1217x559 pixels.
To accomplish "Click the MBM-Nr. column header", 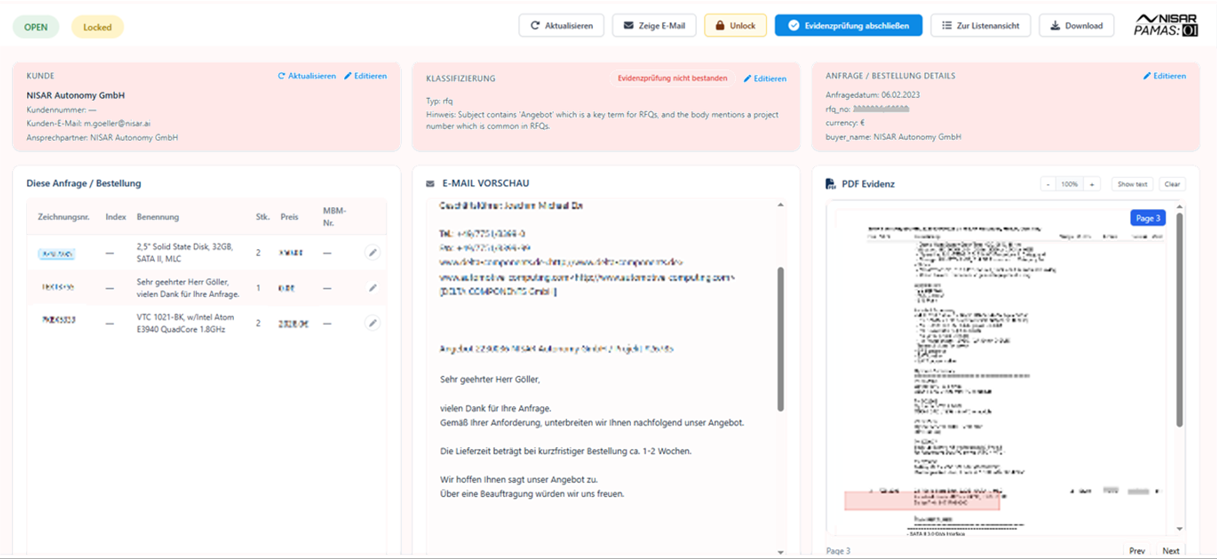I will pyautogui.click(x=334, y=217).
